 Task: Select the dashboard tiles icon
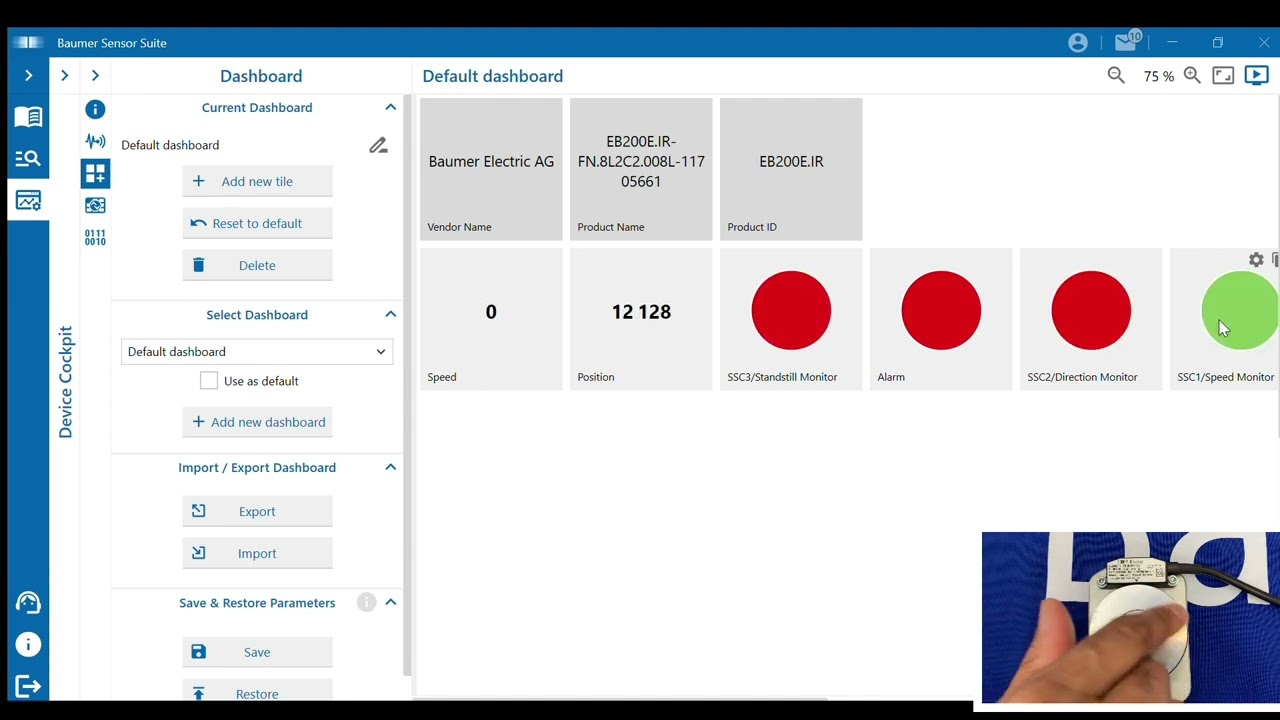(95, 174)
